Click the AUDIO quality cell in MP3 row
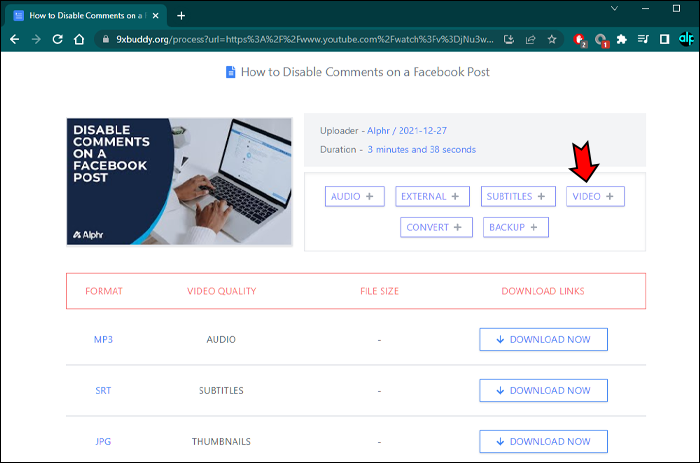700x463 pixels. (221, 340)
